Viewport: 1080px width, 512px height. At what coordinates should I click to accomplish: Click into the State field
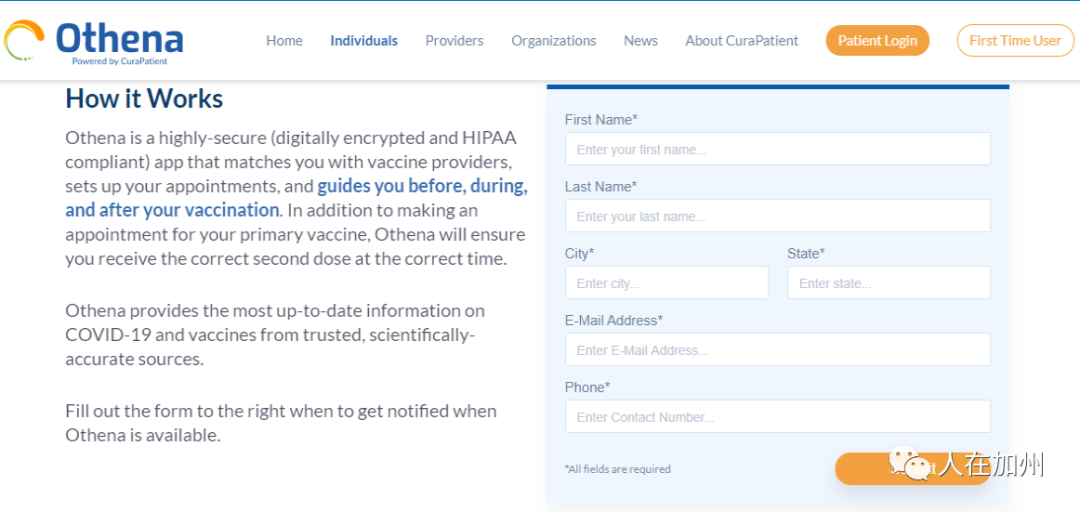coord(889,283)
